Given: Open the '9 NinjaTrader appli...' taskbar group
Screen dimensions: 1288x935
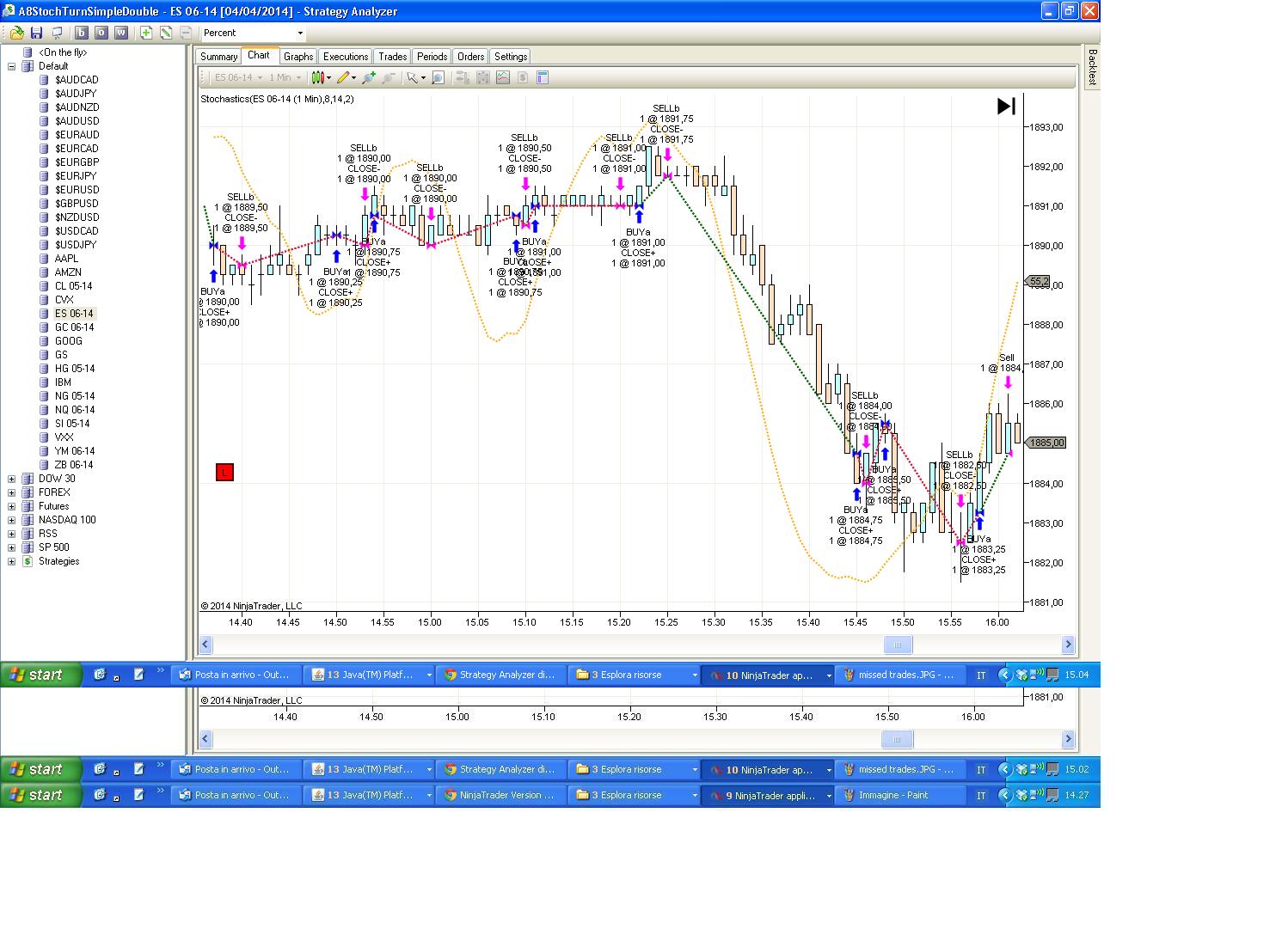Looking at the screenshot, I should click(x=768, y=796).
